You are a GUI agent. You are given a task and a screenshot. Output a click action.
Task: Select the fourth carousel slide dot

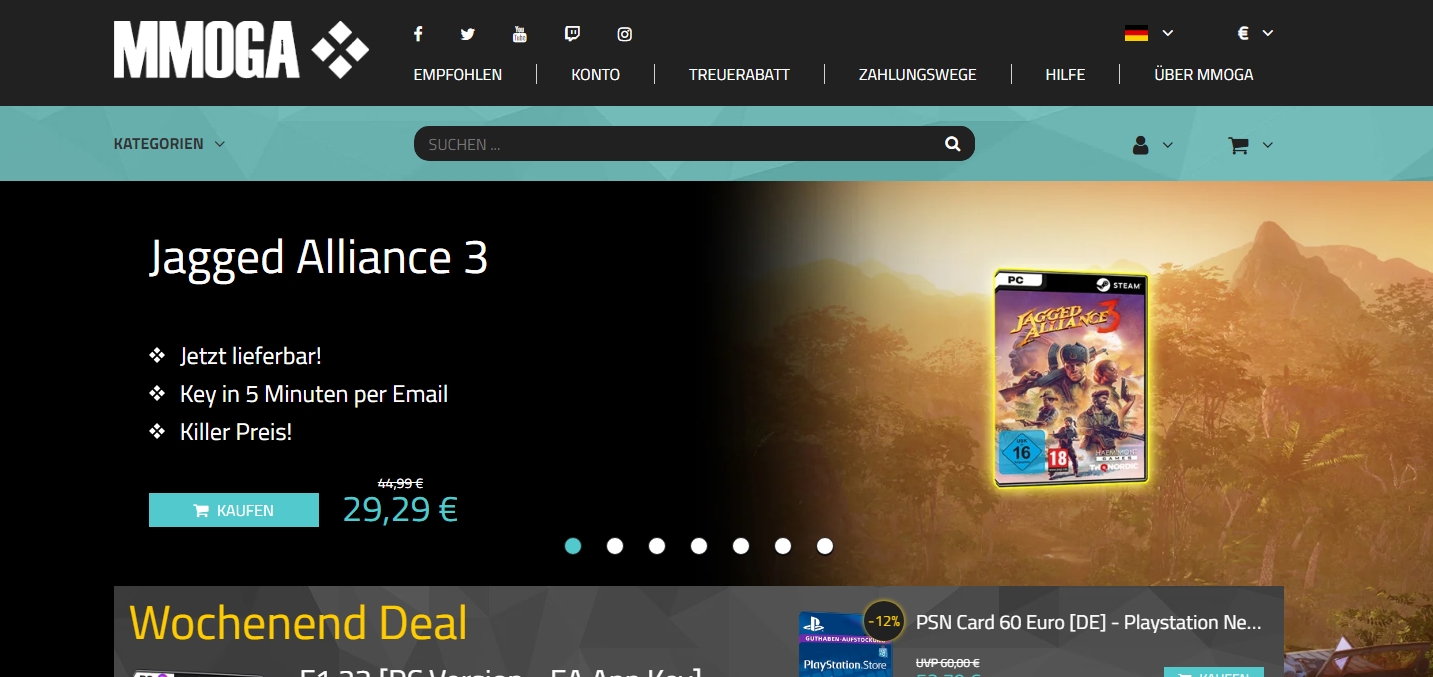(x=699, y=546)
